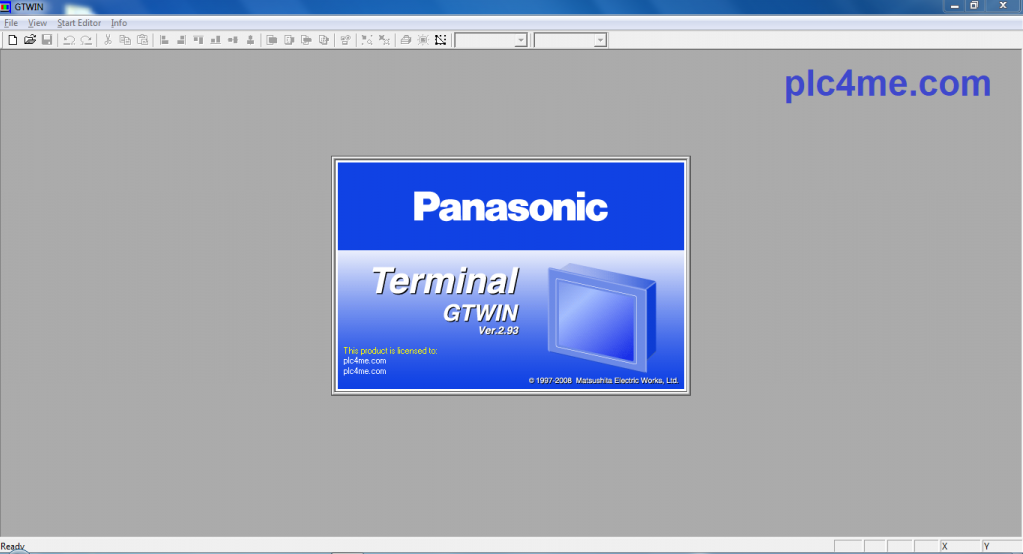Click the Undo arrow icon
1023x554 pixels.
[x=69, y=40]
